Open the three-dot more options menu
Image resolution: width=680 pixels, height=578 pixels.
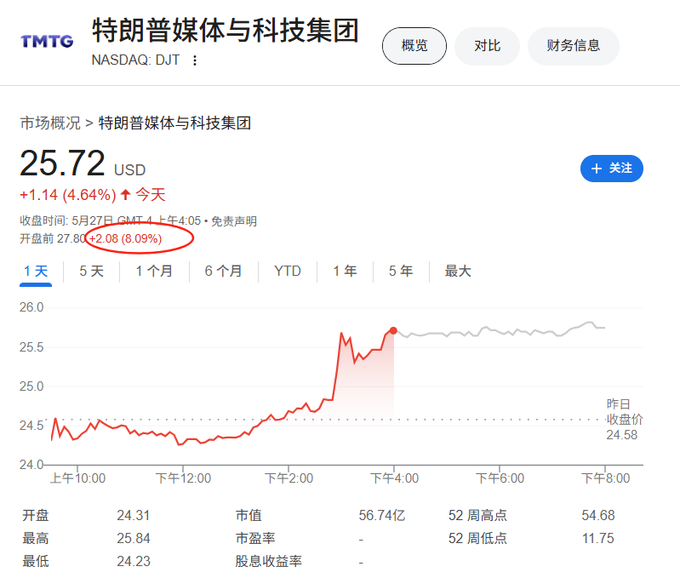coord(195,60)
